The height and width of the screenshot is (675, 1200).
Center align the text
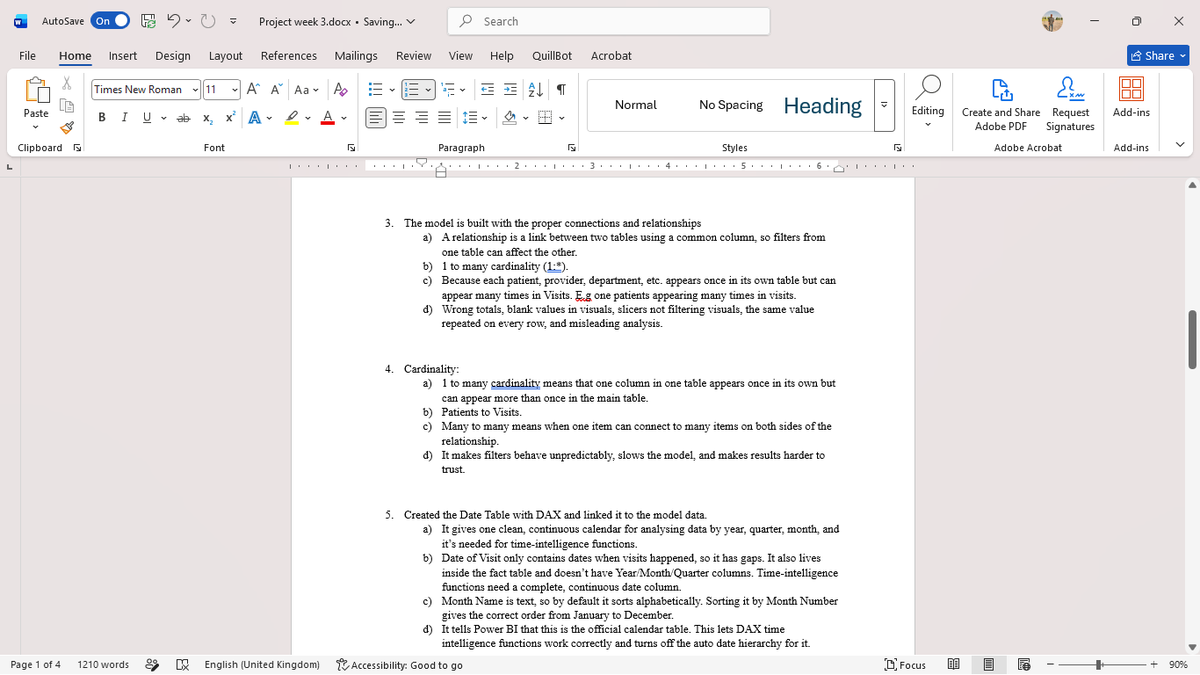point(398,118)
